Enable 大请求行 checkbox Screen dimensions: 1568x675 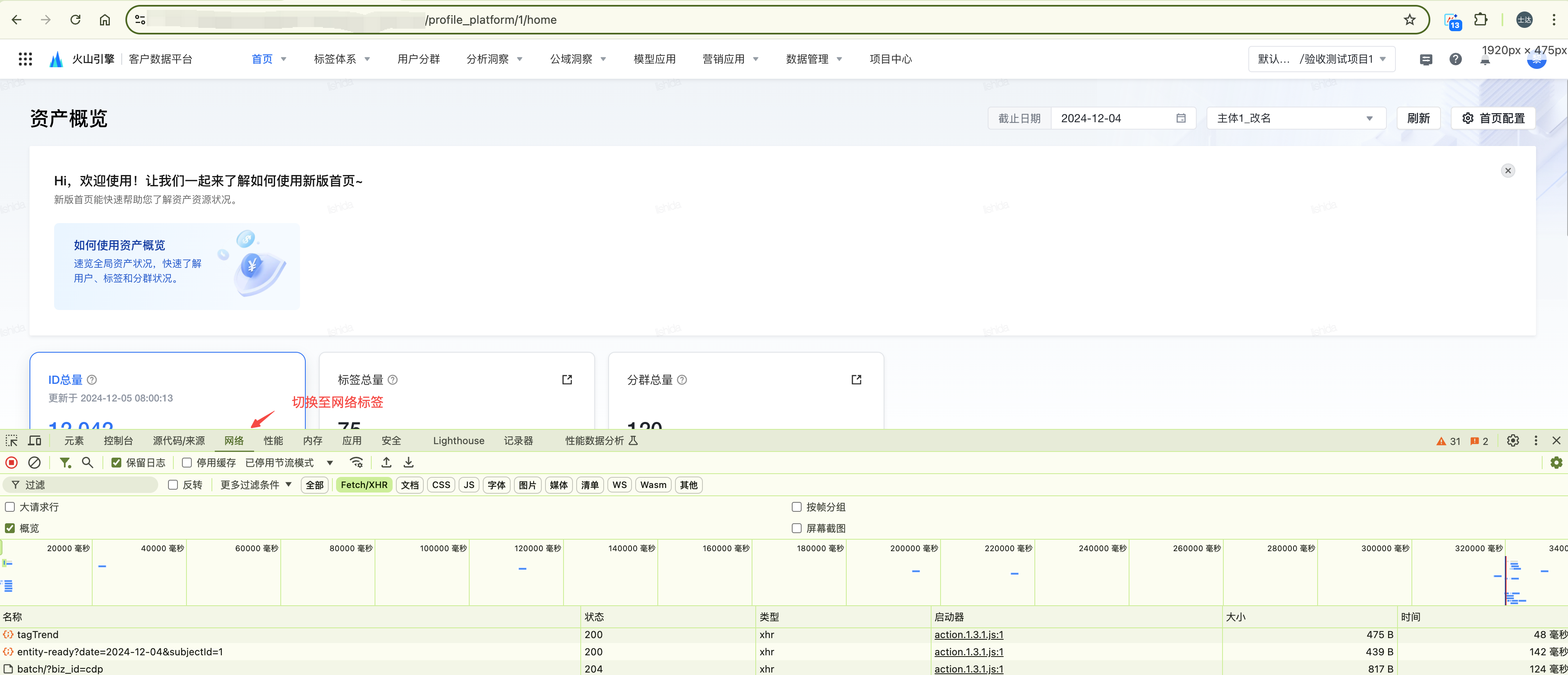coord(10,507)
